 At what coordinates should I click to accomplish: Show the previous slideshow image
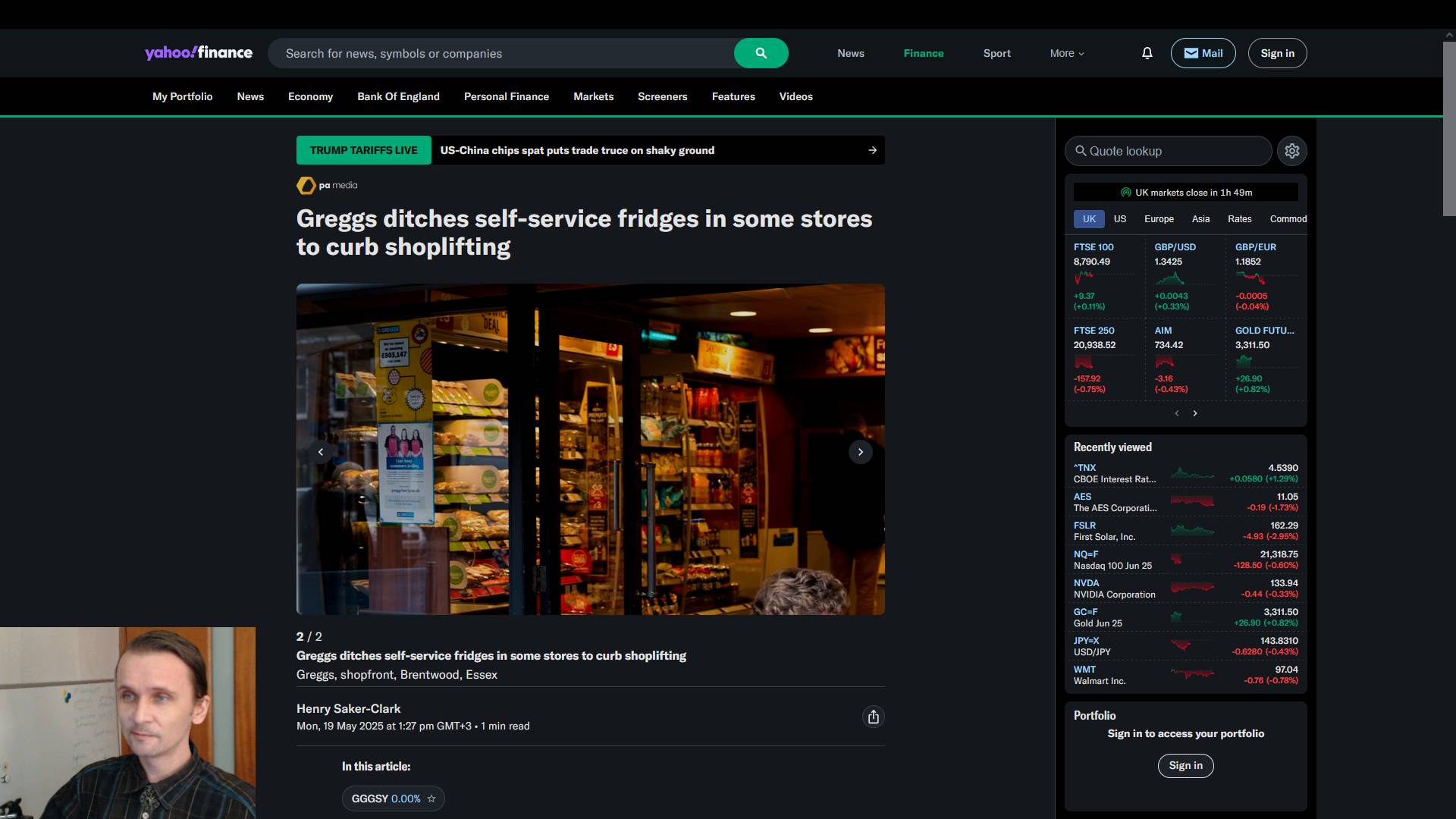[x=321, y=452]
